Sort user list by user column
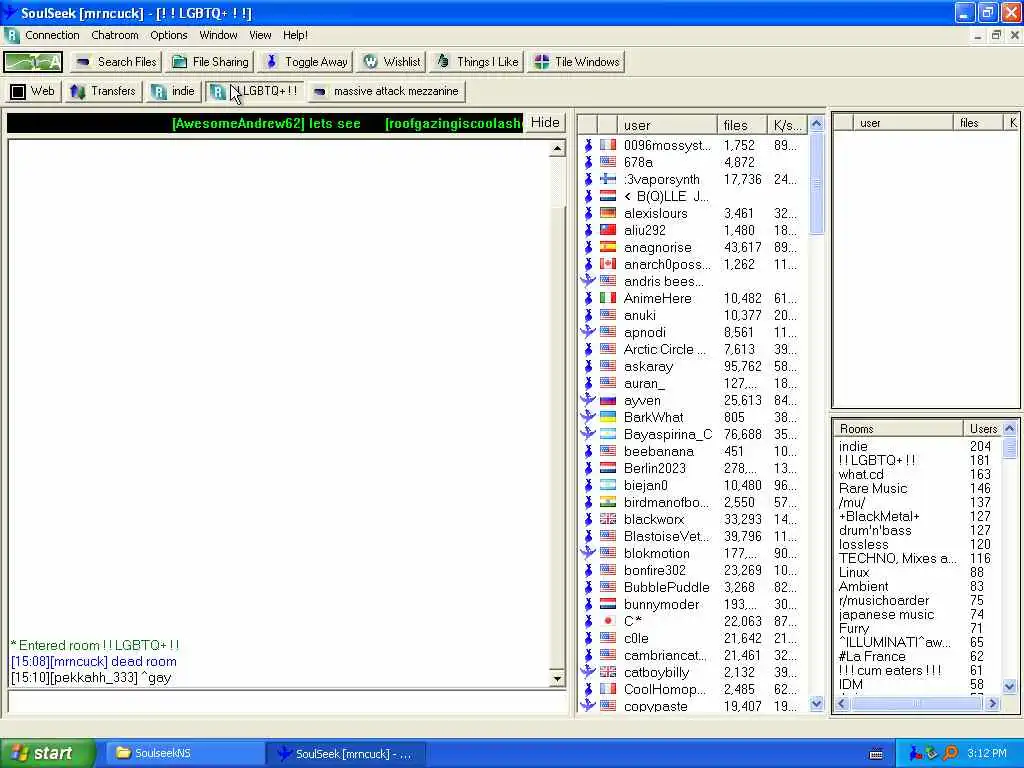This screenshot has height=768, width=1024. click(x=667, y=125)
